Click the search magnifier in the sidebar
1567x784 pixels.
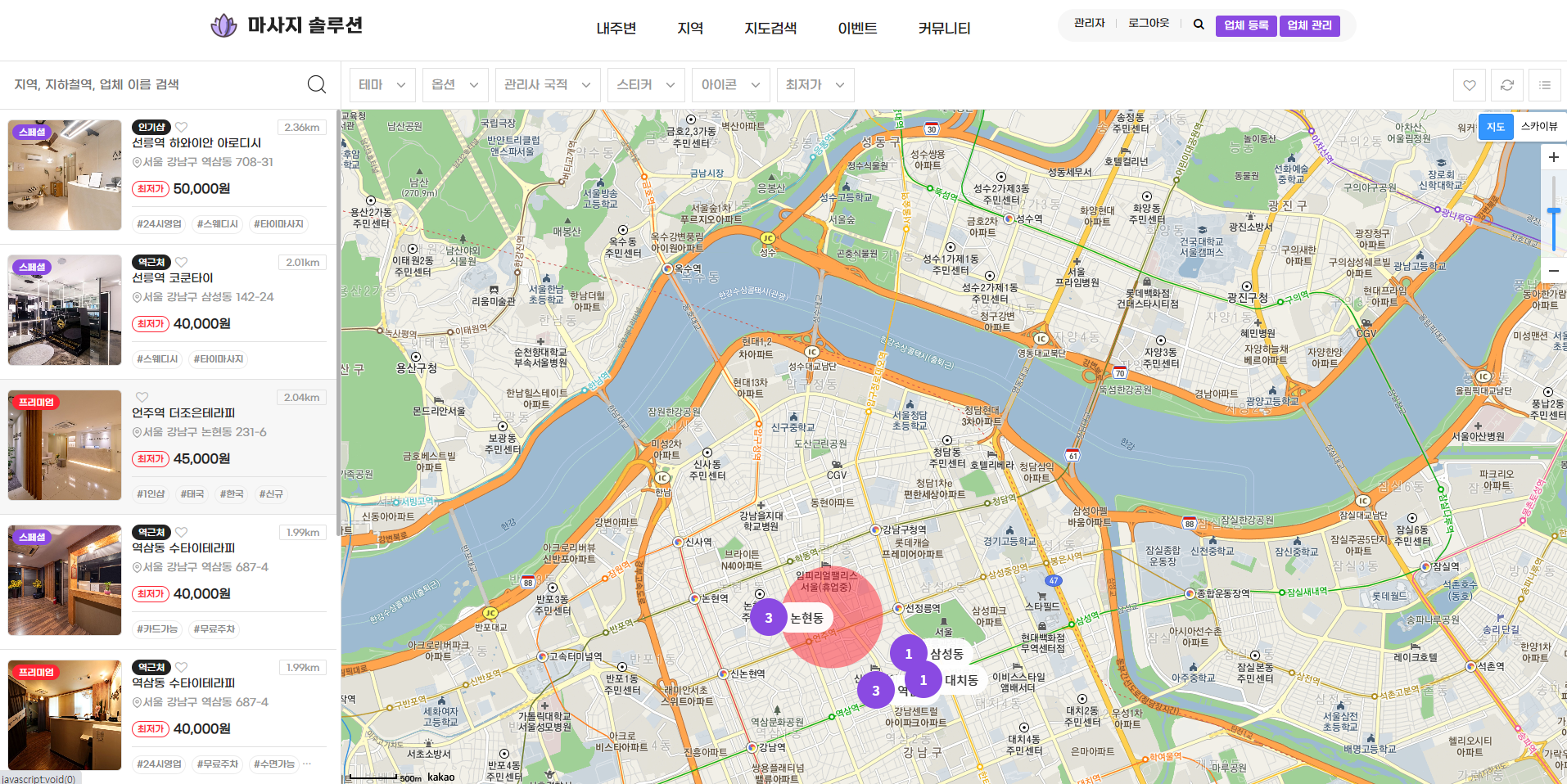(x=317, y=84)
